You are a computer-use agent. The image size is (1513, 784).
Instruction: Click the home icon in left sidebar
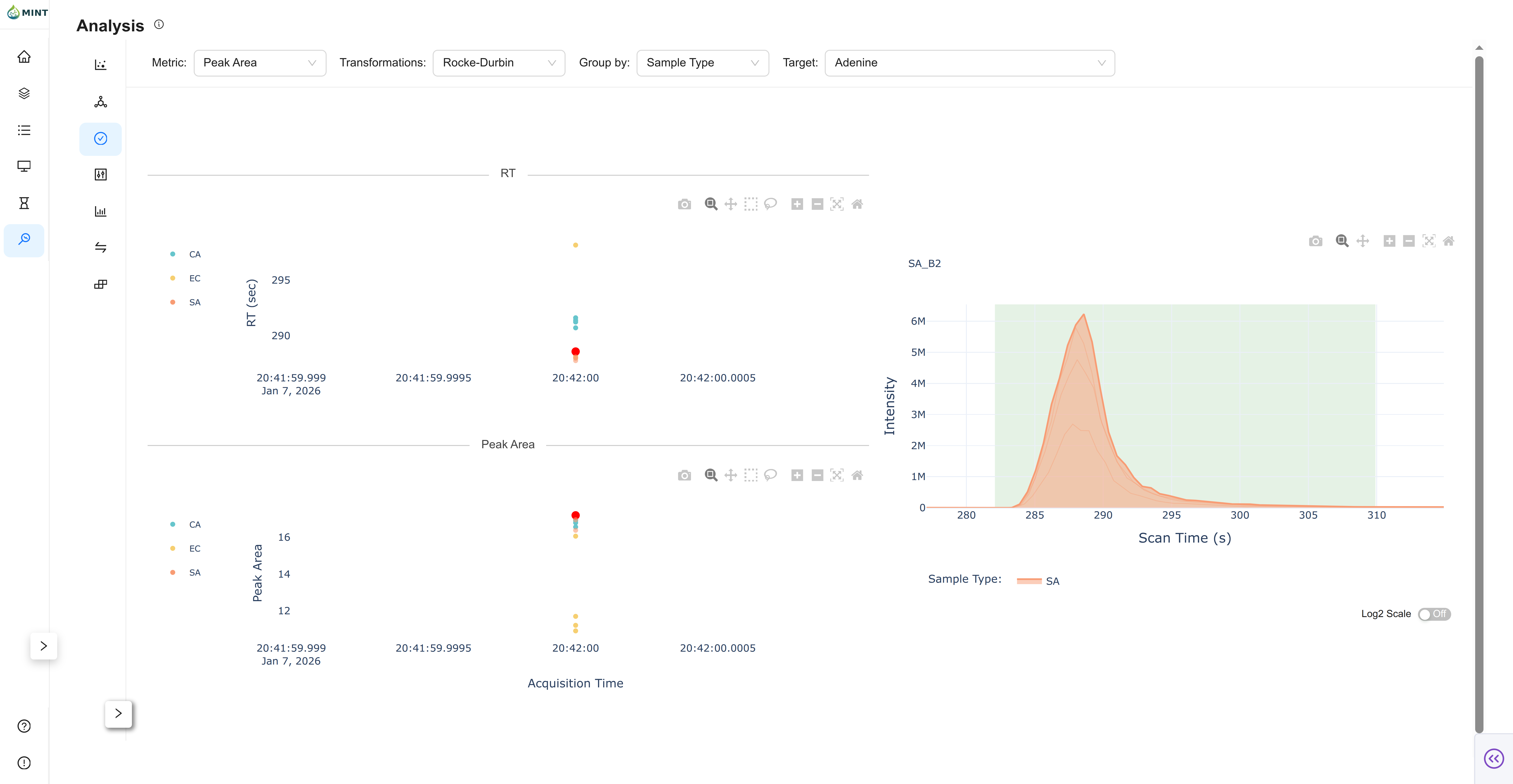point(24,57)
